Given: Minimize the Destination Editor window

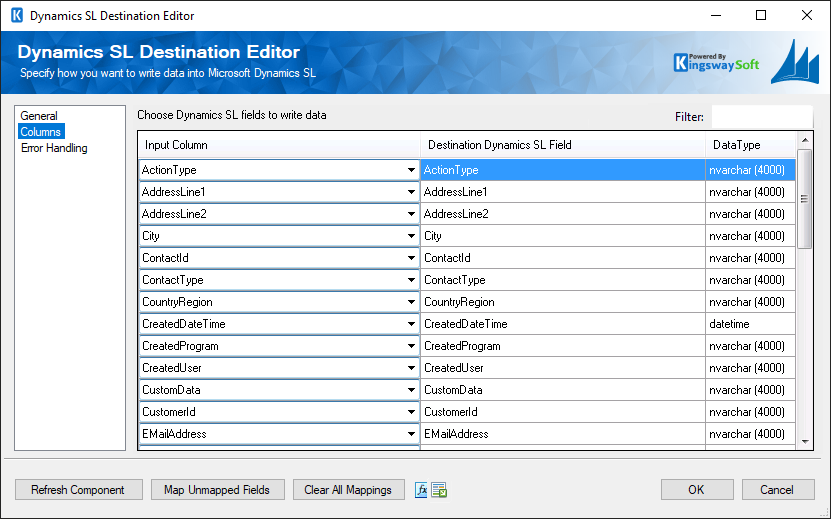Looking at the screenshot, I should [x=716, y=15].
